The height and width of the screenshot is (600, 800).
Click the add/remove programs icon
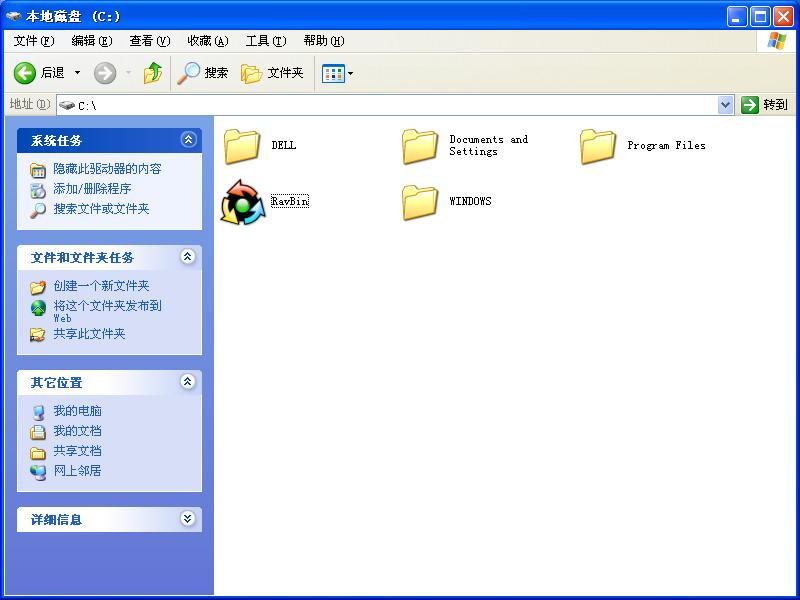tap(38, 190)
